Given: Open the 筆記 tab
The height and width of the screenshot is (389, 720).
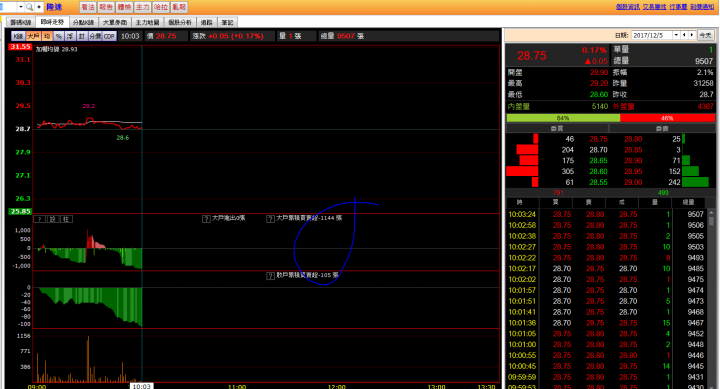Looking at the screenshot, I should [227, 23].
